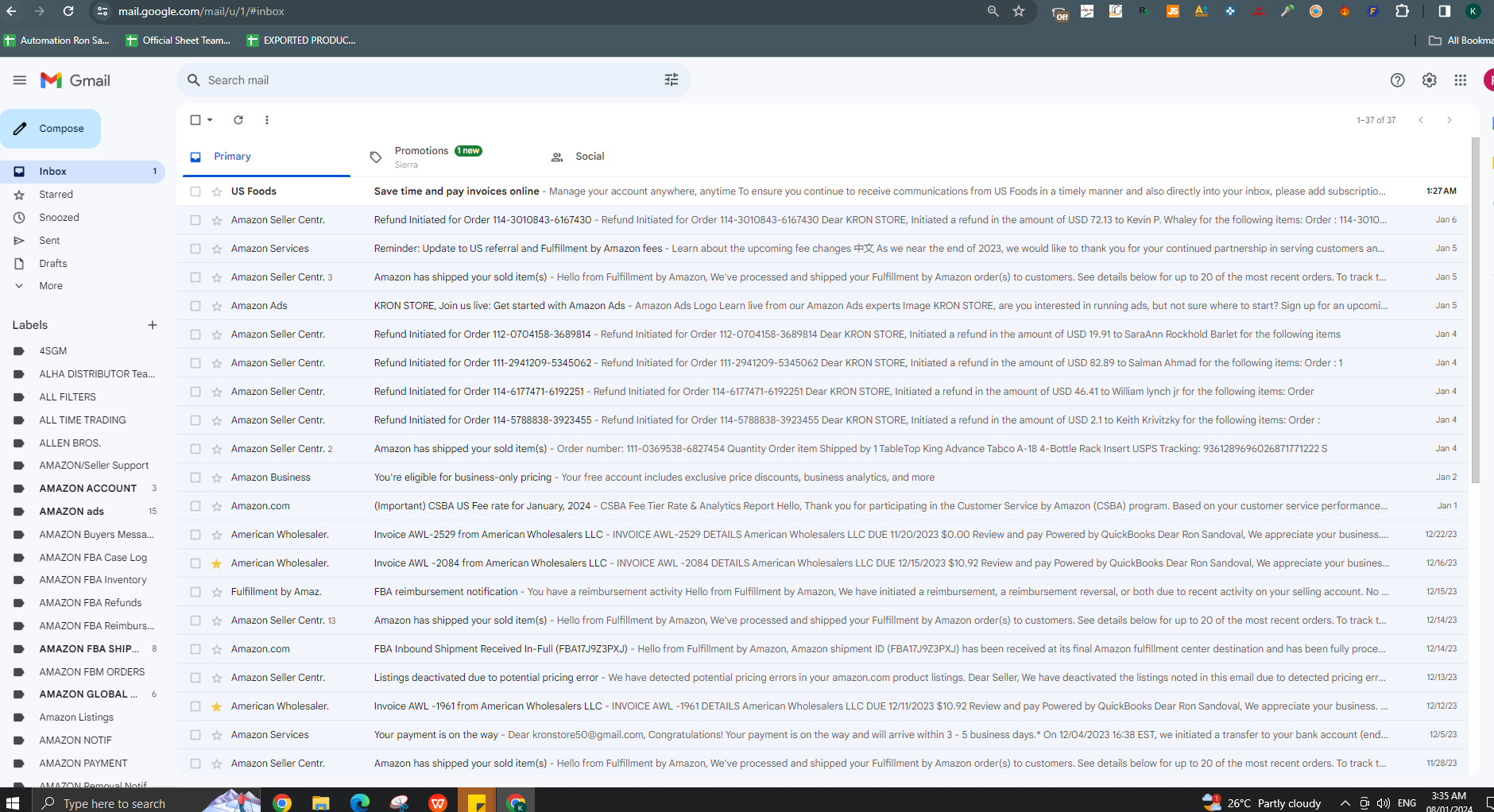Open the More options three-dot menu
This screenshot has height=812, width=1494.
tap(267, 120)
